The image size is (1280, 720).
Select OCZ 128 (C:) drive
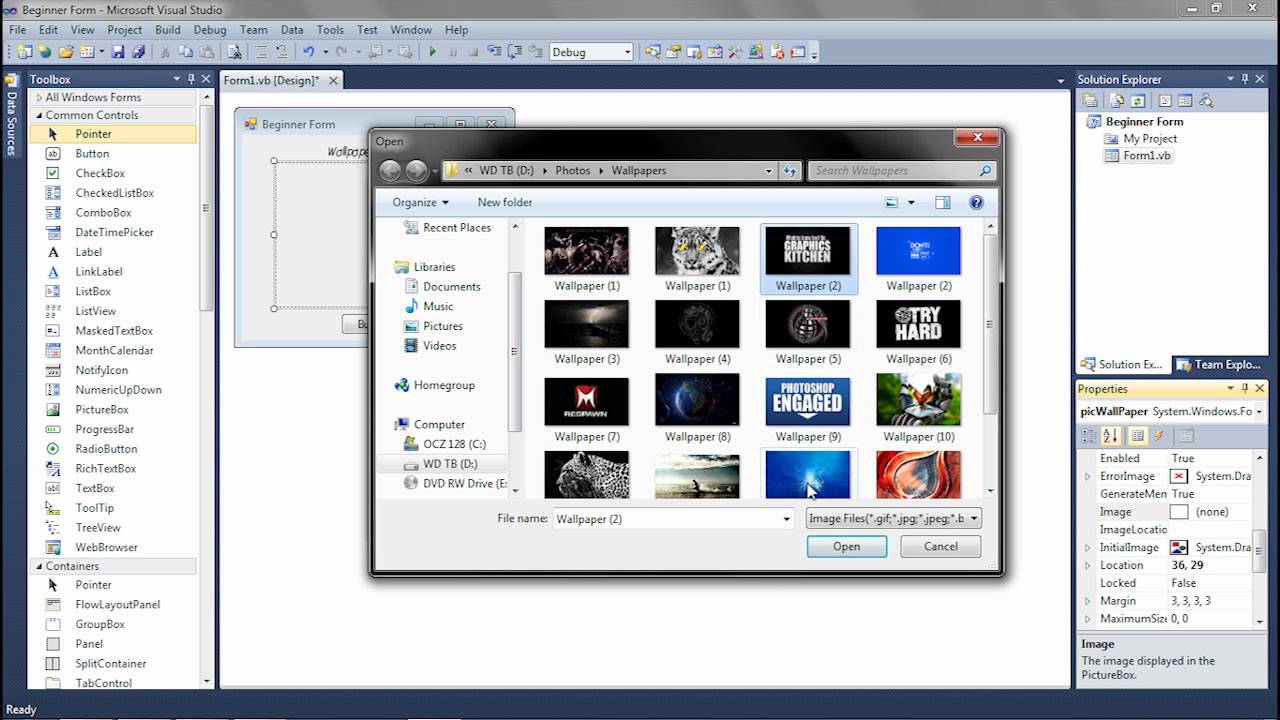(x=454, y=444)
